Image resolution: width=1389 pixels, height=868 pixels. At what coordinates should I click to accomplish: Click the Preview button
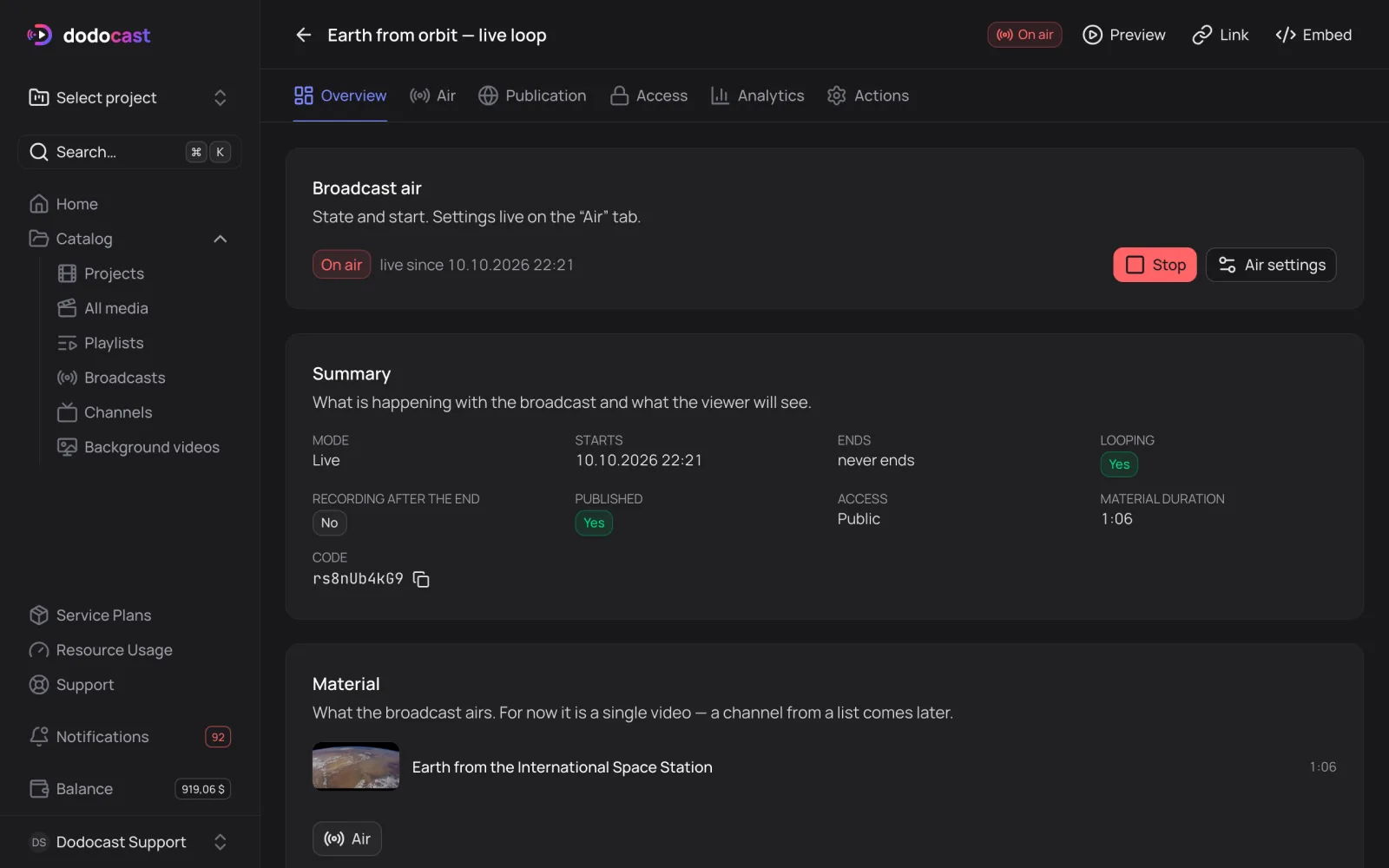point(1124,35)
